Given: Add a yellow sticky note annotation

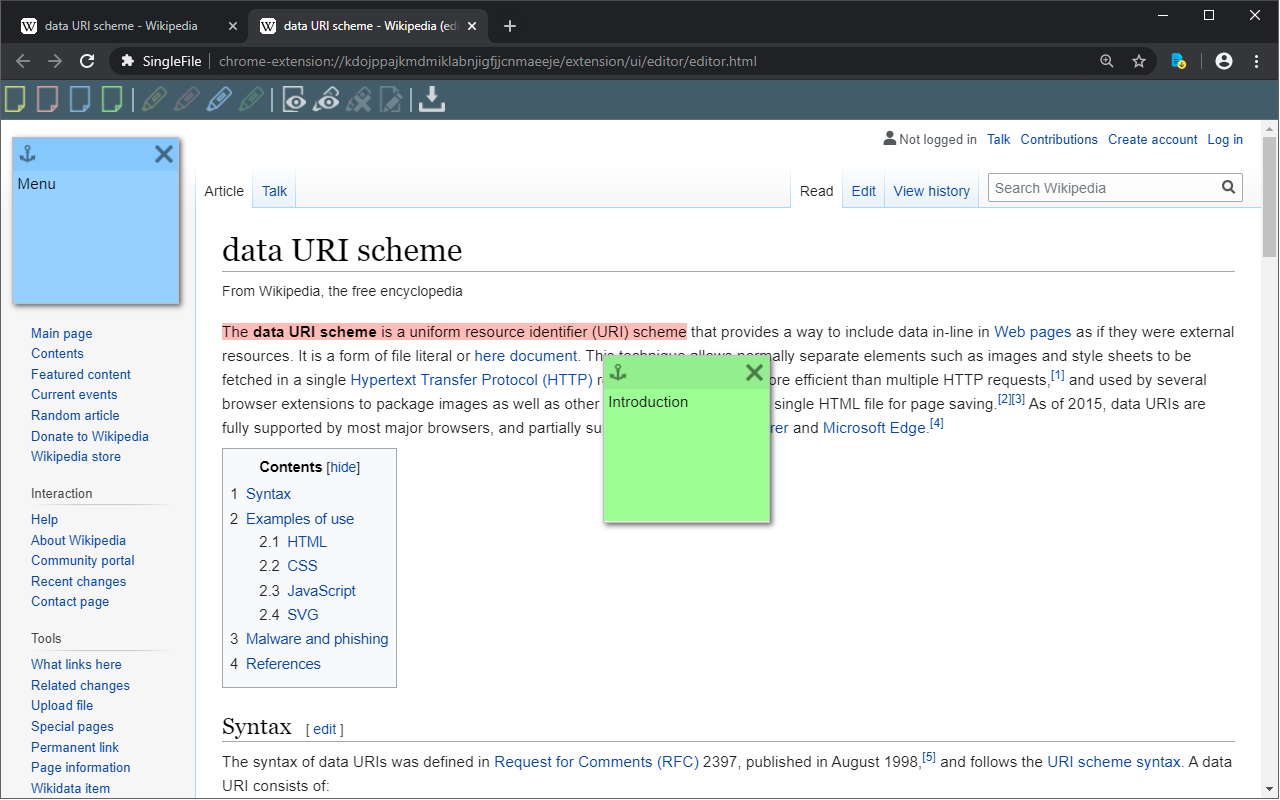Looking at the screenshot, I should pos(15,99).
